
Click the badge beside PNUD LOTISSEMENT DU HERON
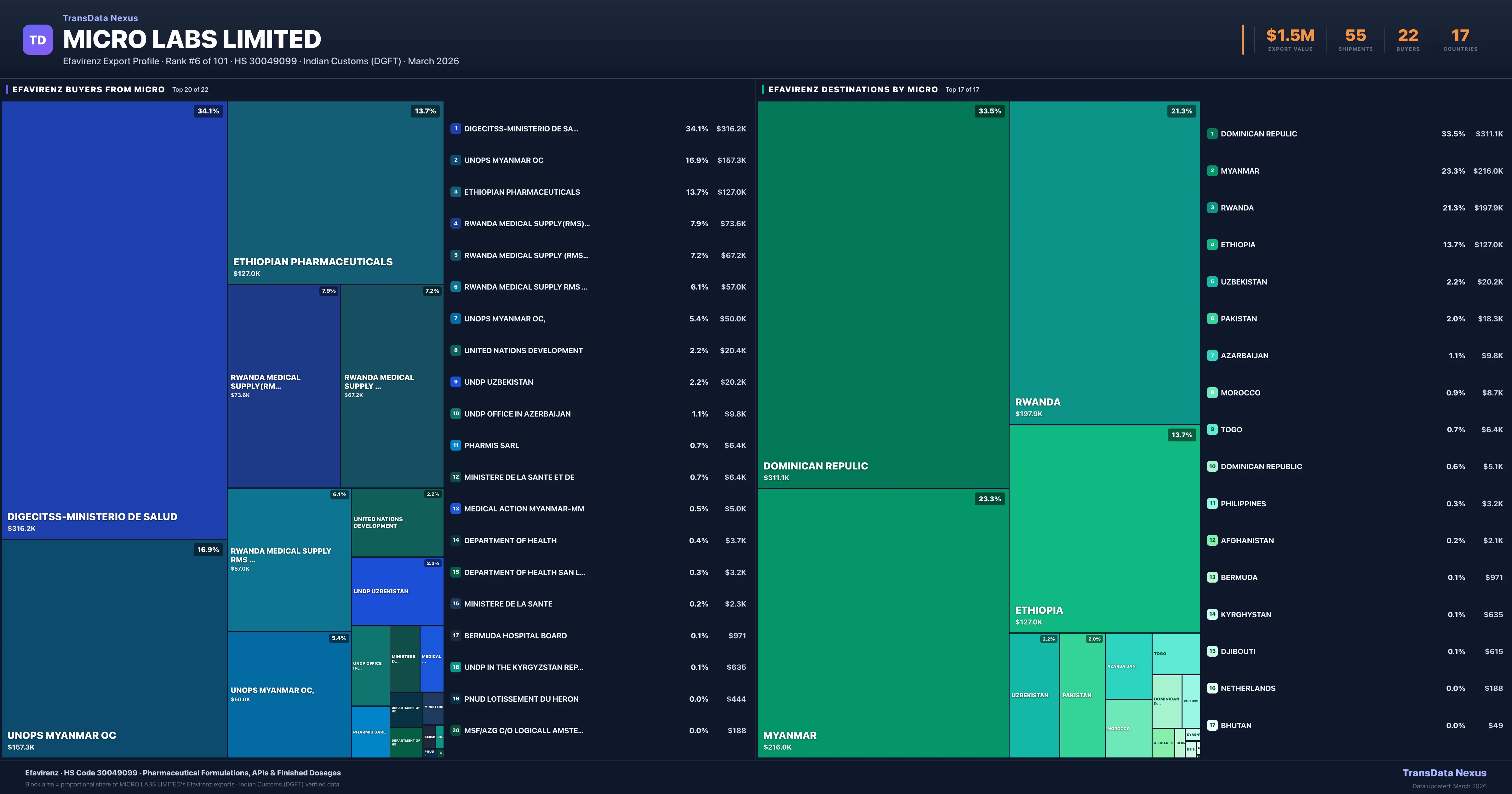455,699
